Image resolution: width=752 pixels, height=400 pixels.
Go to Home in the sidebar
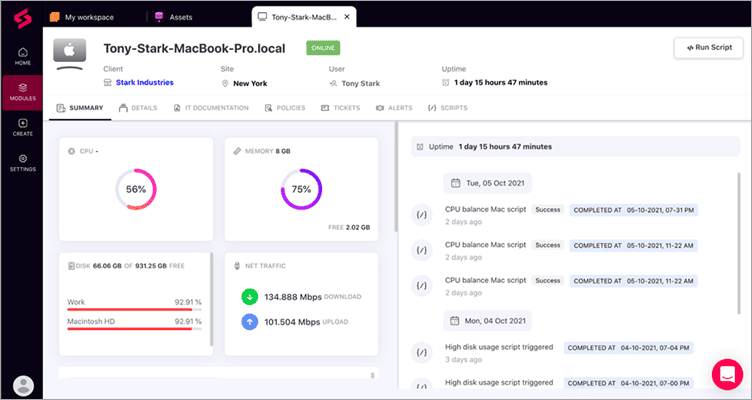click(22, 56)
